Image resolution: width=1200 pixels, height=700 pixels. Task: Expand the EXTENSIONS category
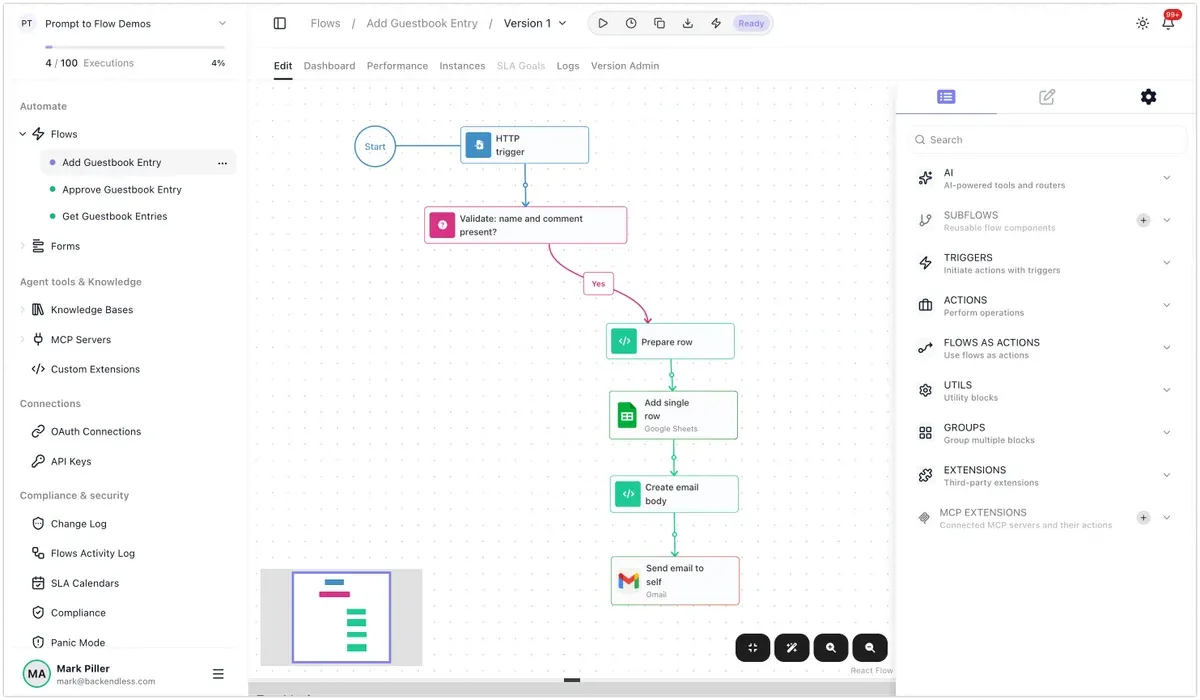(1167, 475)
